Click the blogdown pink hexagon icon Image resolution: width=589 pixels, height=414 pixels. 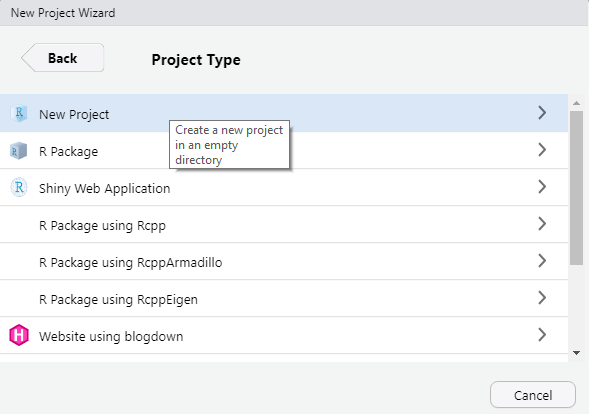point(19,335)
